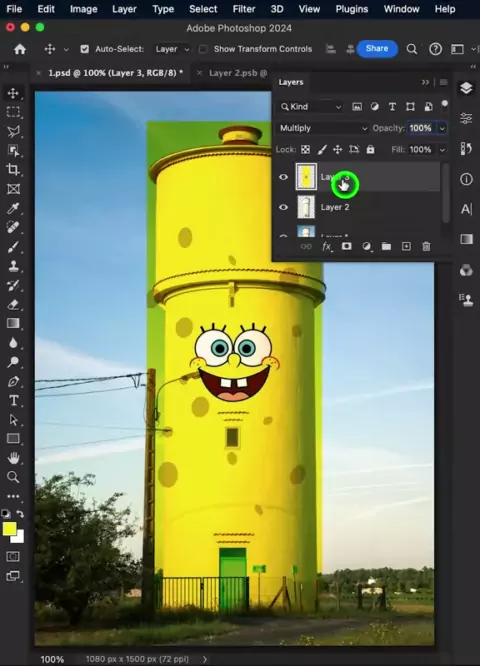This screenshot has height=666, width=480.
Task: Open the Fill slider dropdown arrow
Action: [442, 150]
